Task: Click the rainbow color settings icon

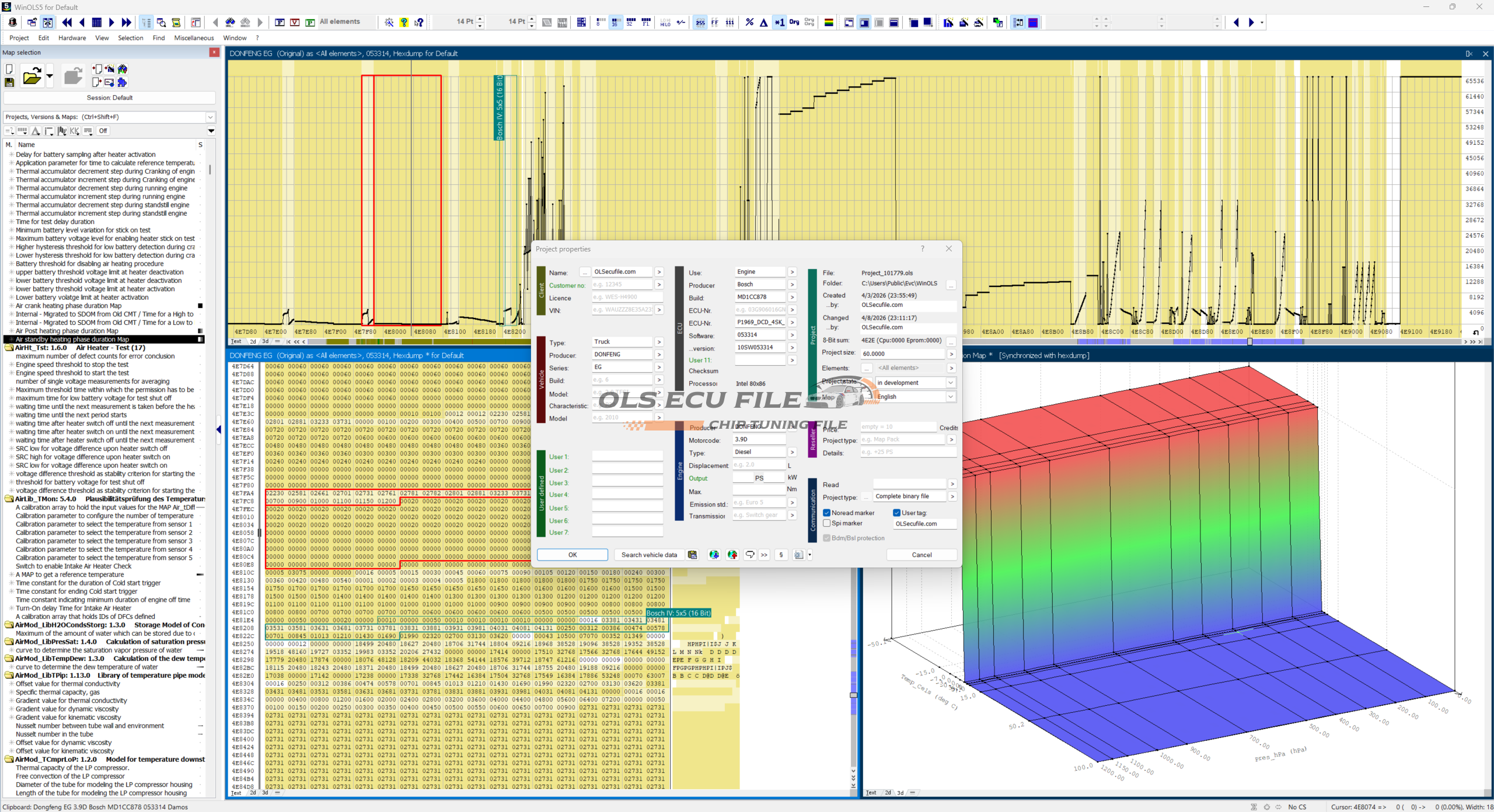Action: (x=828, y=22)
